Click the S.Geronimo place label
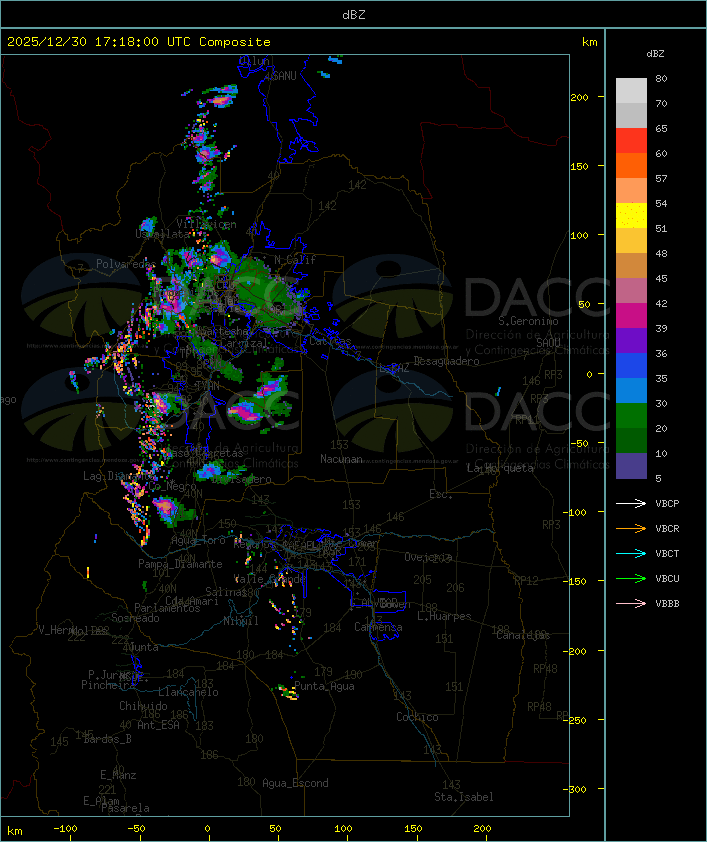 pos(528,321)
